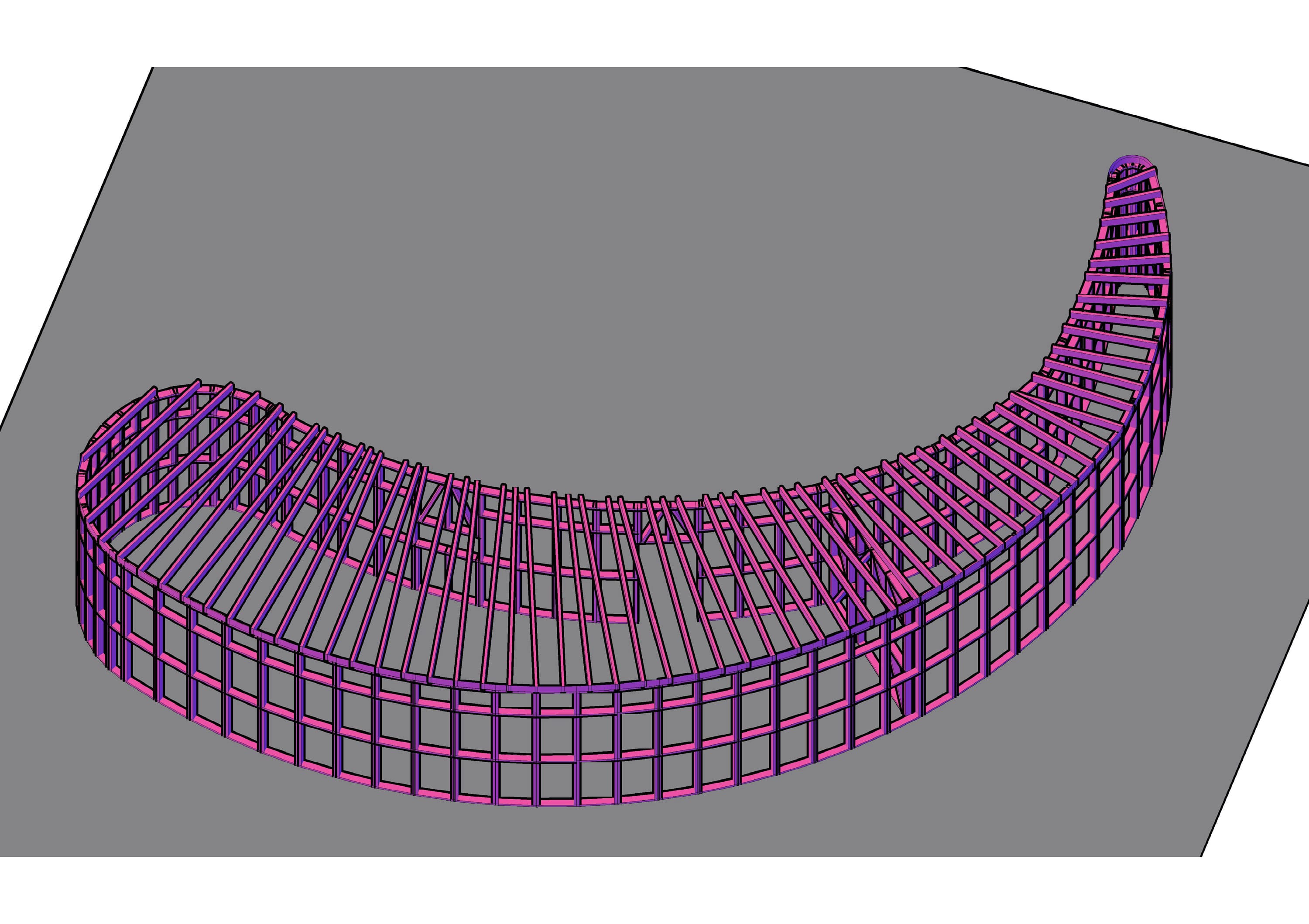
Task: Click the ground plane's upper-right corner vertex
Action: pyautogui.click(x=963, y=67)
